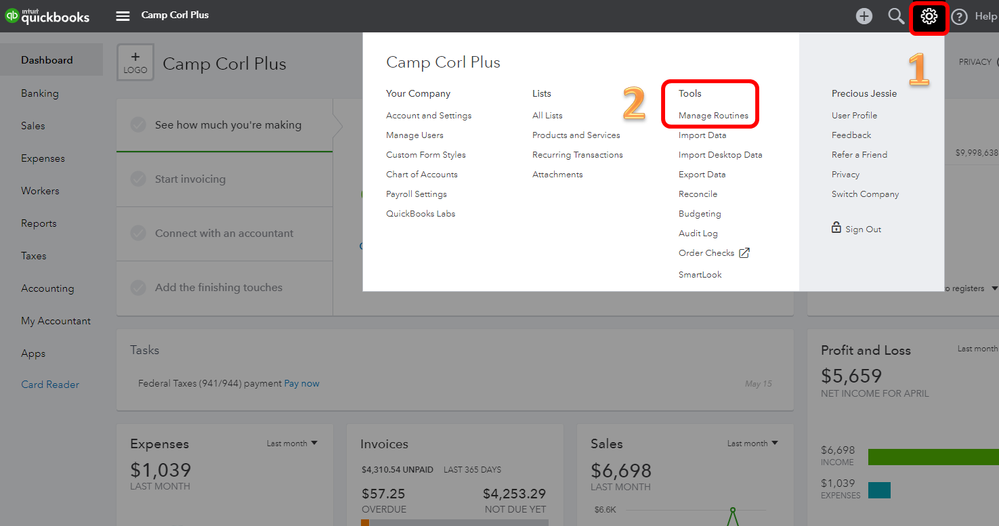Open Accounting in sidebar
Screen dimensions: 999x526
point(47,288)
